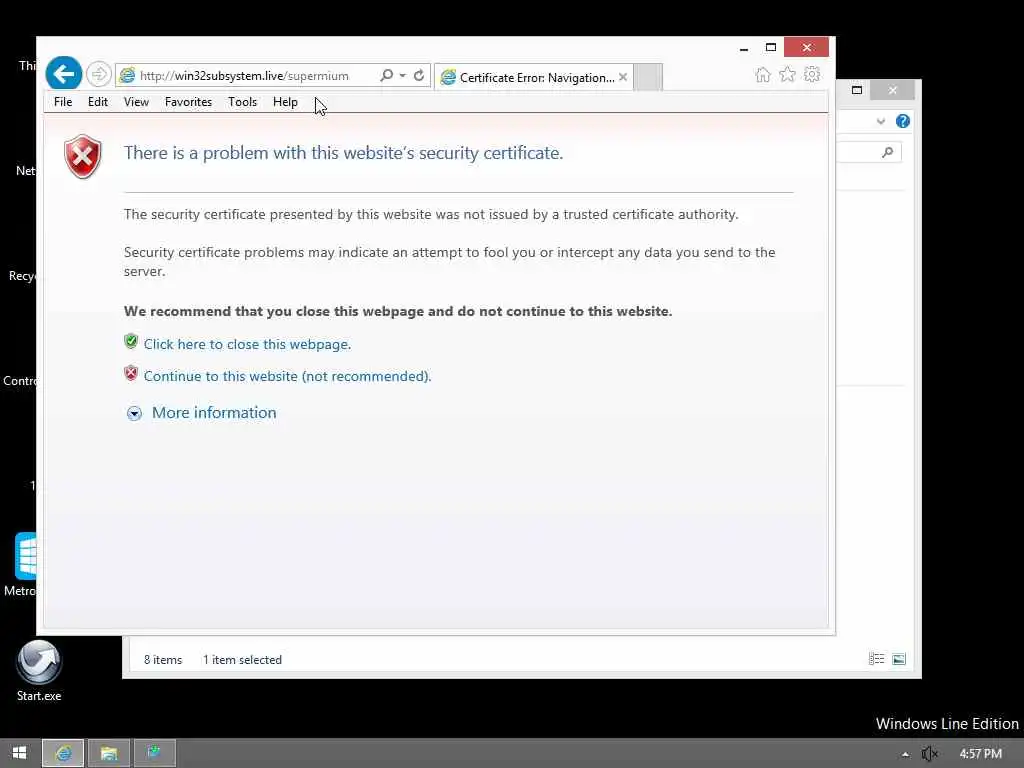Open the View menu

tap(136, 102)
